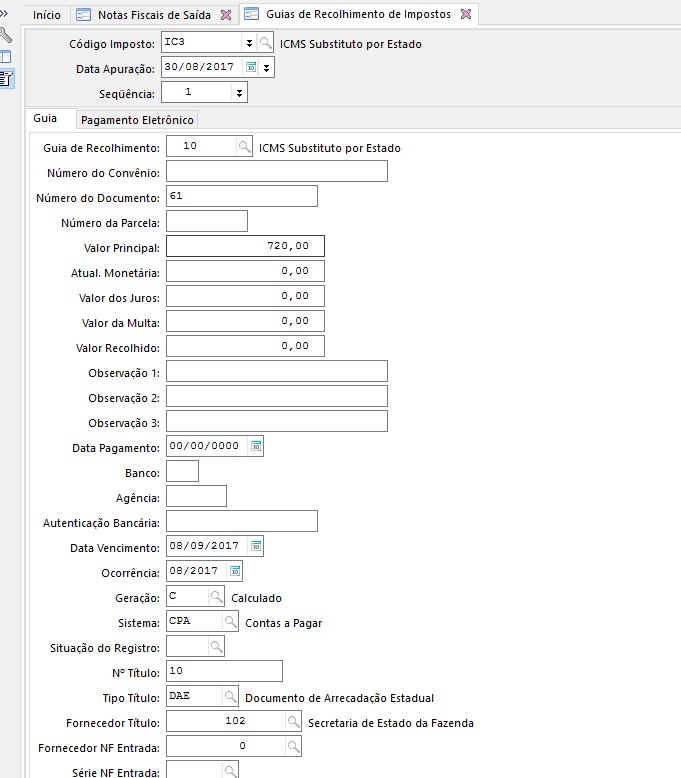Open calendar for Data Pagamento

click(256, 446)
